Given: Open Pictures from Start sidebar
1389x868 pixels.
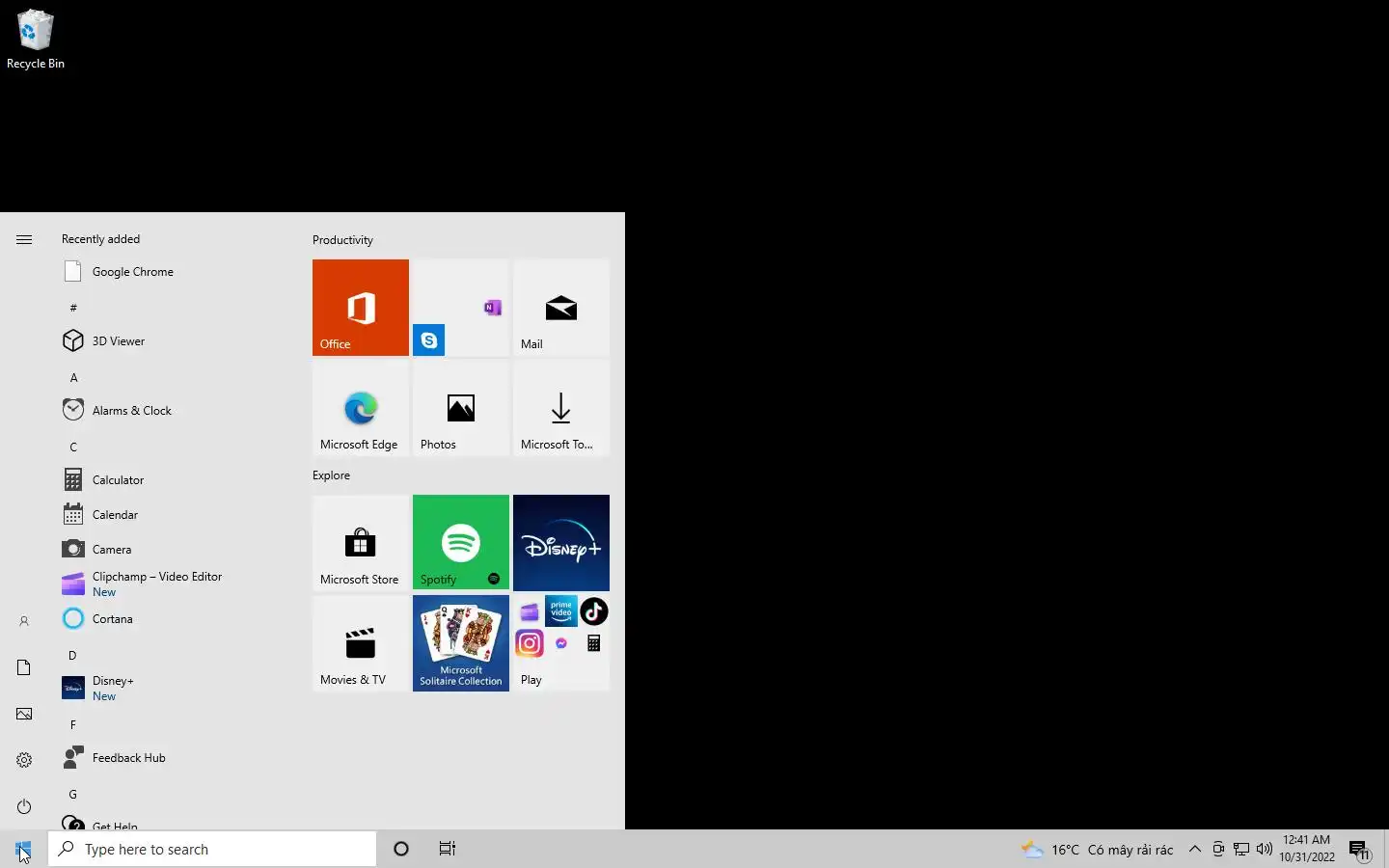Looking at the screenshot, I should pyautogui.click(x=24, y=714).
